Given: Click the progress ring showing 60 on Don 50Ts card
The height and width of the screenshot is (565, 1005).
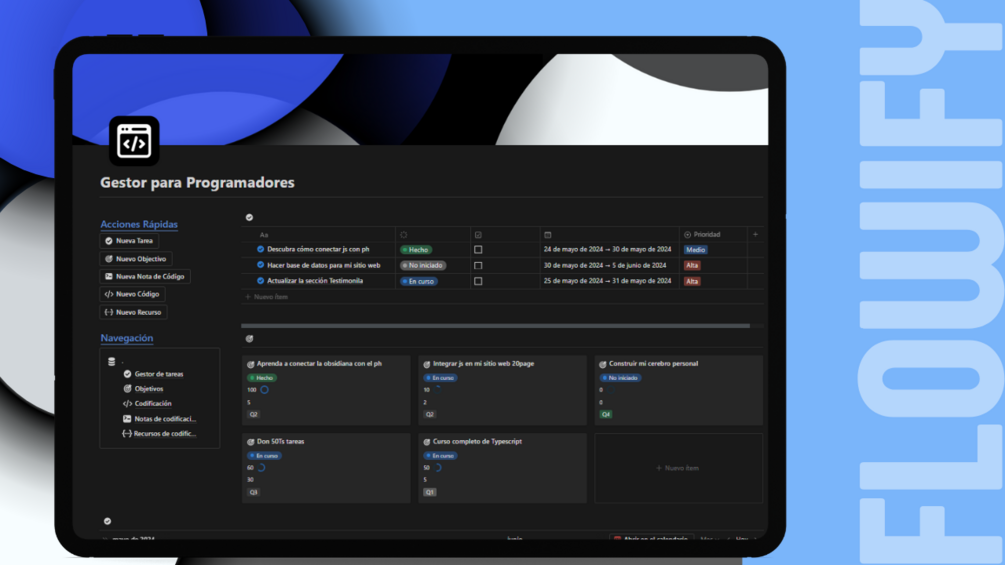Looking at the screenshot, I should (x=261, y=468).
